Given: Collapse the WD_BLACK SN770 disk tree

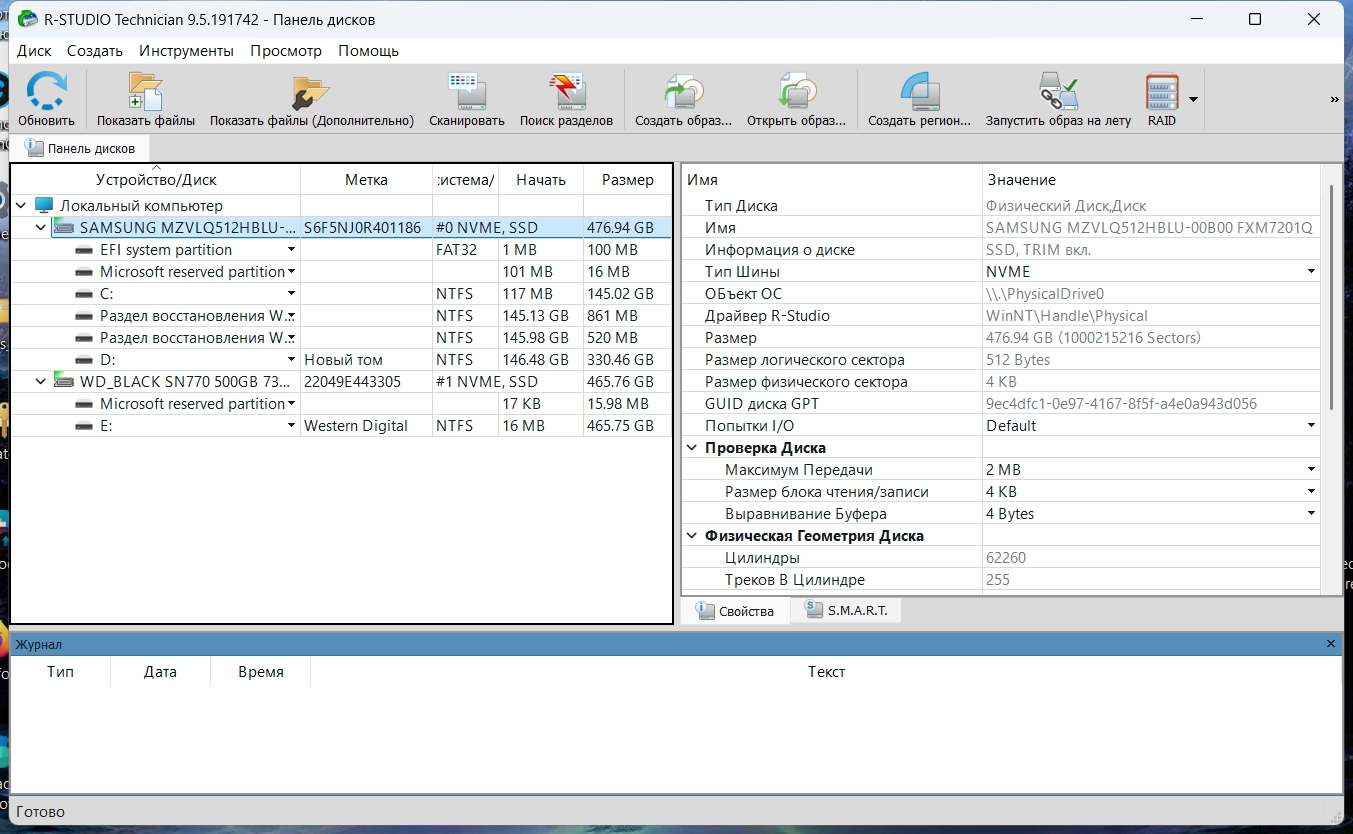Looking at the screenshot, I should pos(41,382).
